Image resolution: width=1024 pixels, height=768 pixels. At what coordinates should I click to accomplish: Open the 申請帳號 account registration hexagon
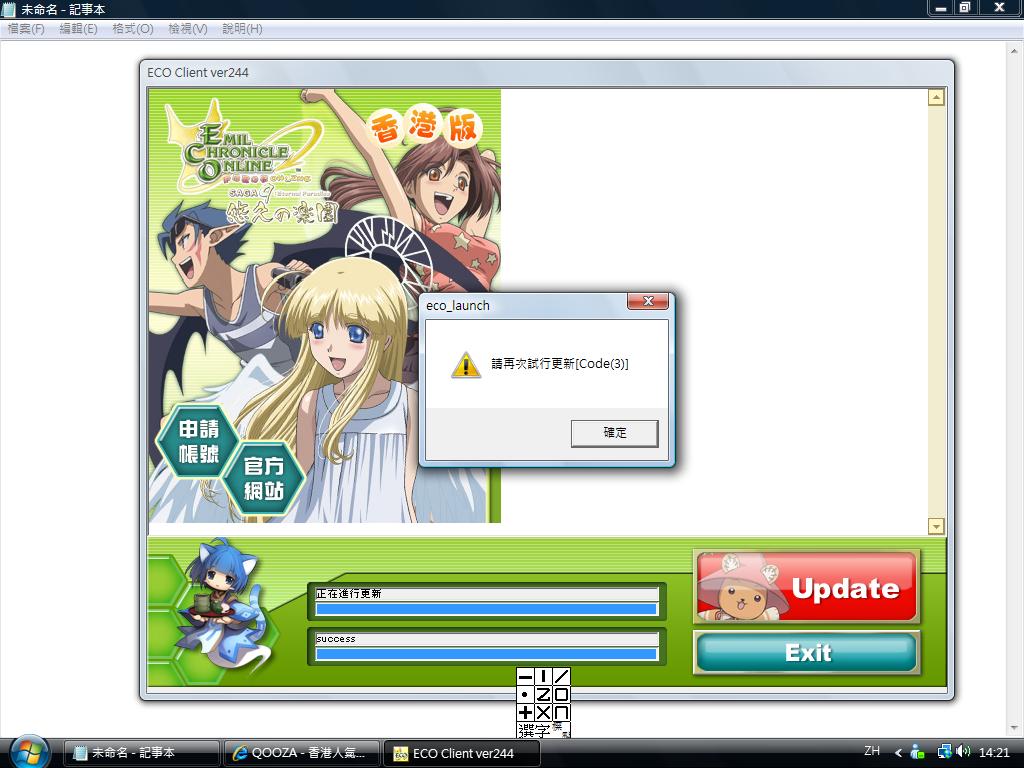(x=199, y=441)
